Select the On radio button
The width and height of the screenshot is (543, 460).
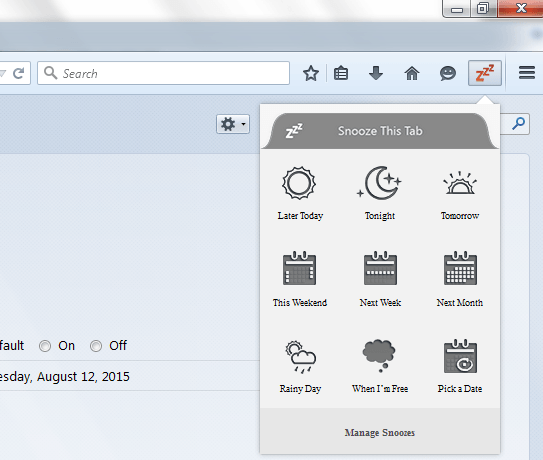tap(45, 346)
